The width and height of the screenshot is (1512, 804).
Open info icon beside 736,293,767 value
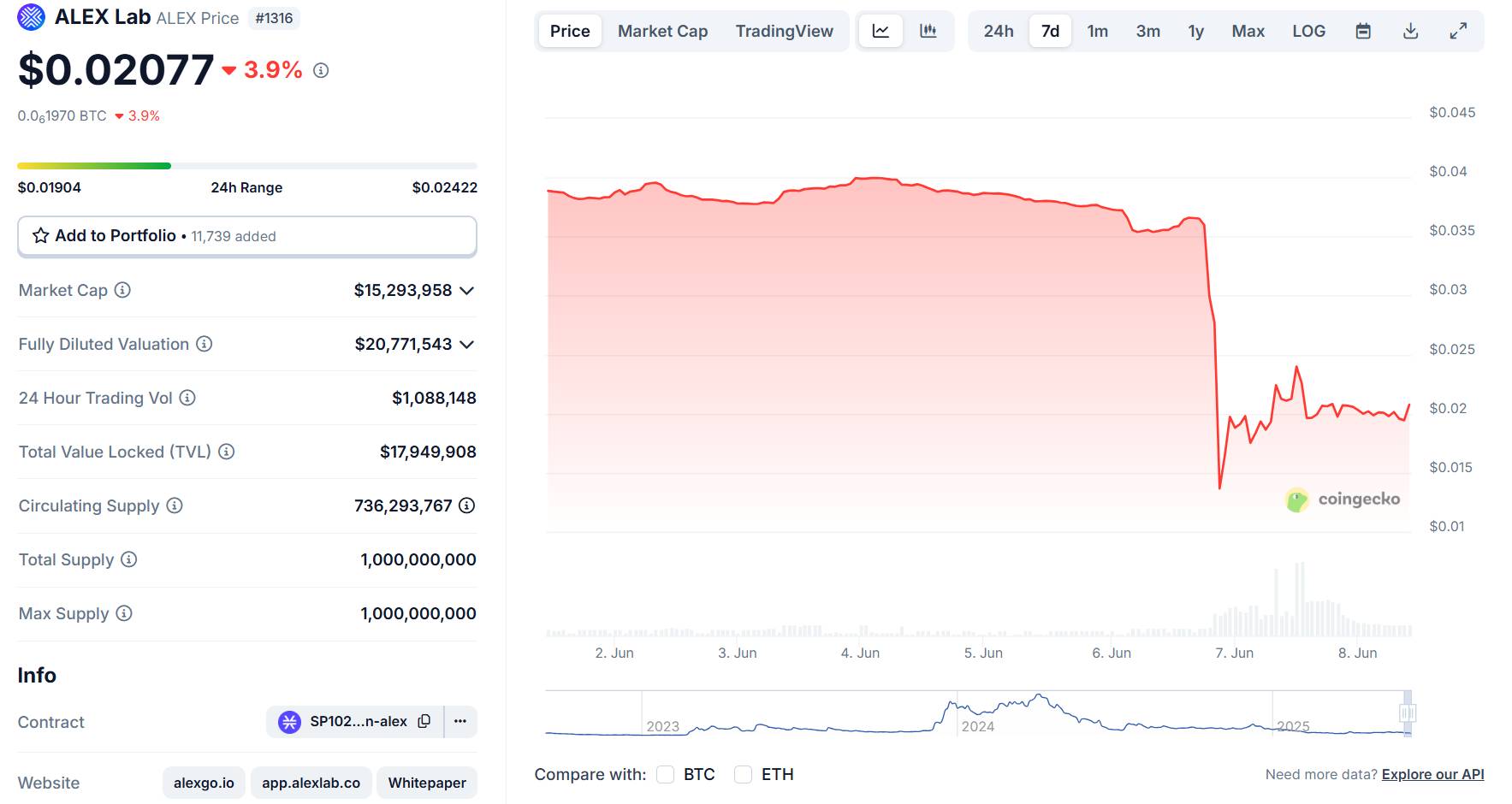point(466,505)
